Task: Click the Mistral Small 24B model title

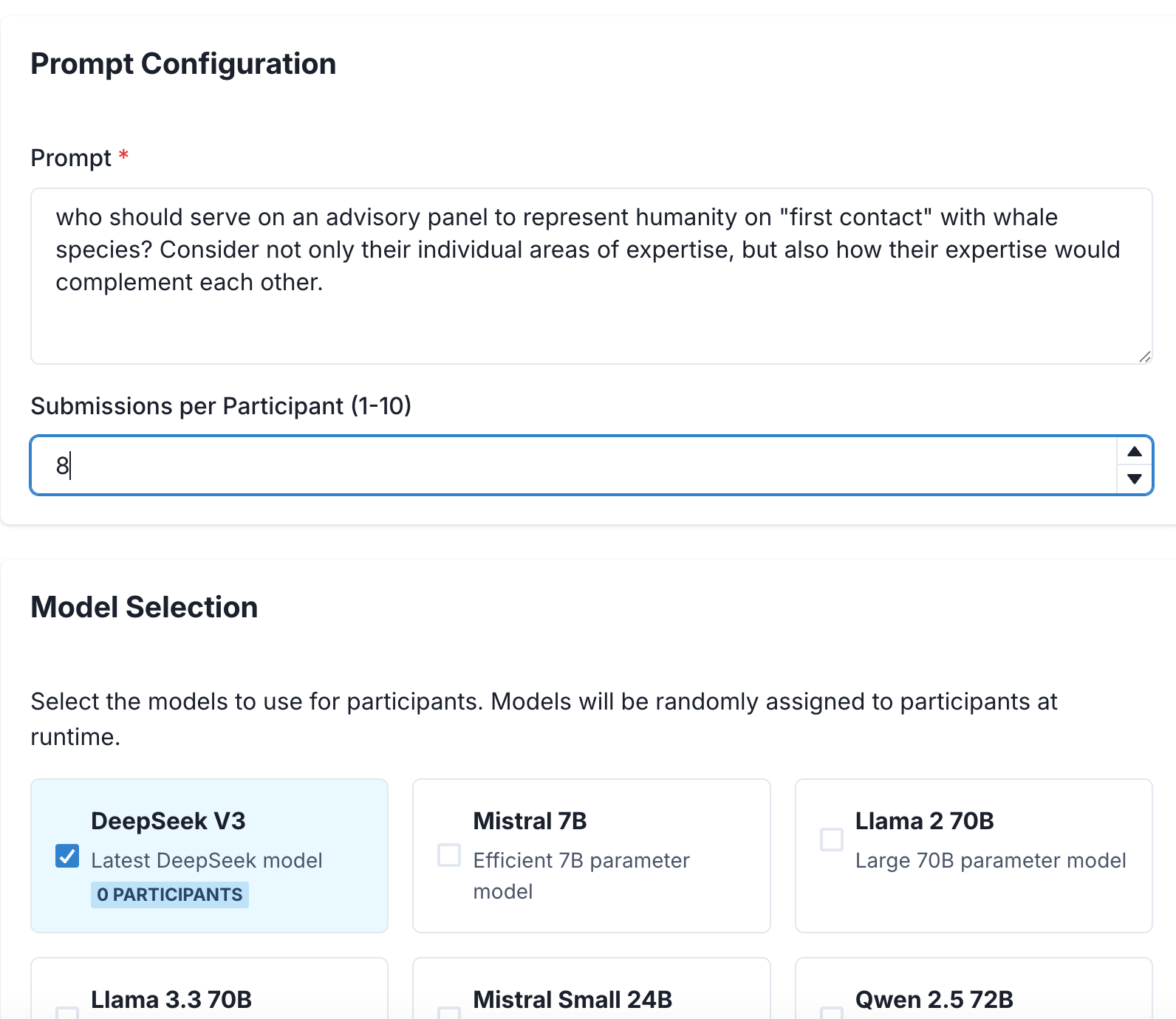Action: tap(572, 1000)
